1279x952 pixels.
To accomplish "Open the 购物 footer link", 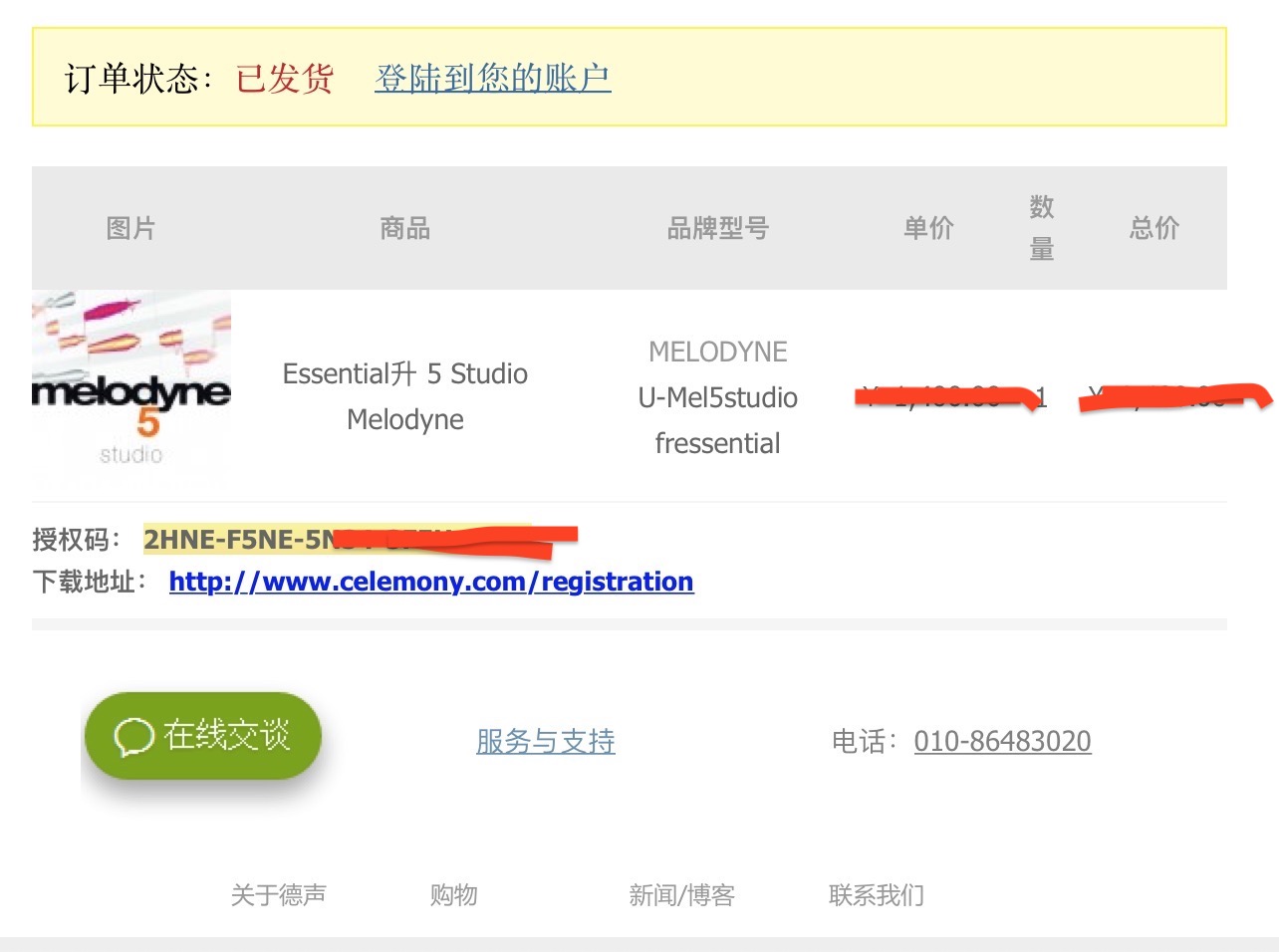I will click(x=454, y=895).
